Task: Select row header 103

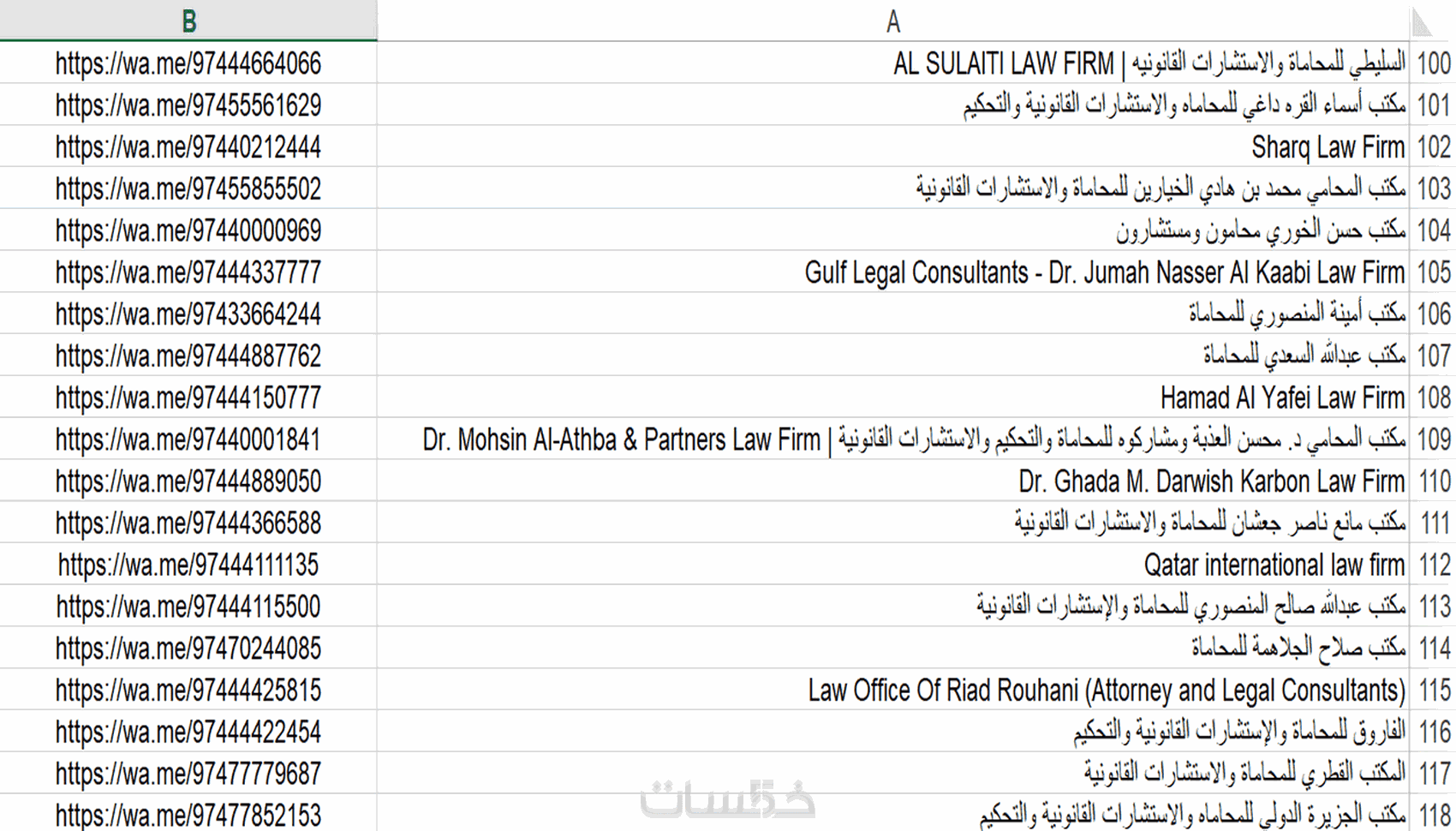Action: [1434, 188]
